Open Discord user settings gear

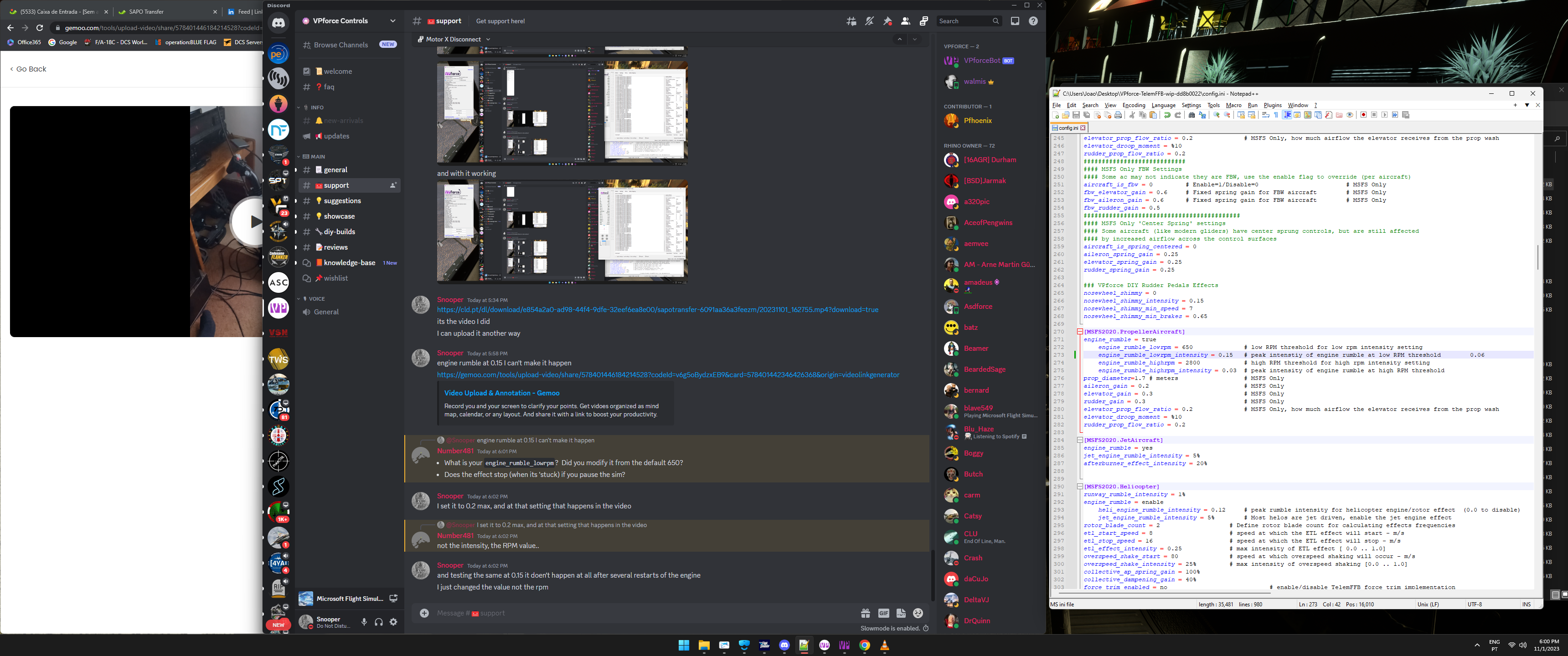pos(393,622)
